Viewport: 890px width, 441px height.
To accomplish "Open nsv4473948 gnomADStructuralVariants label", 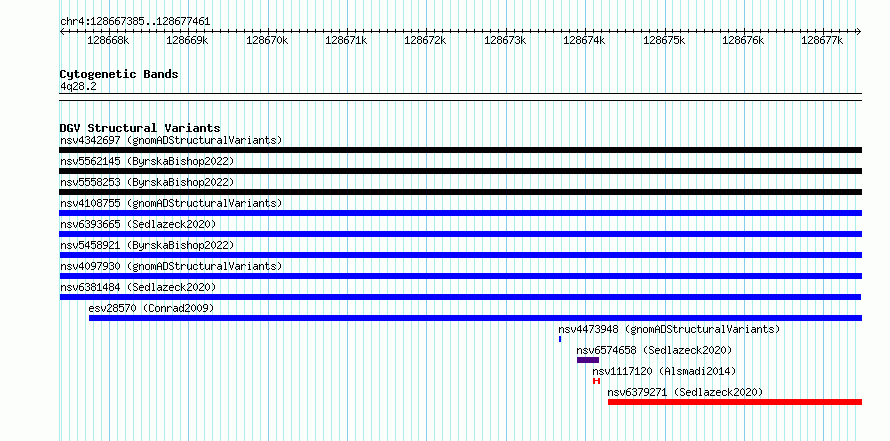I will [669, 329].
